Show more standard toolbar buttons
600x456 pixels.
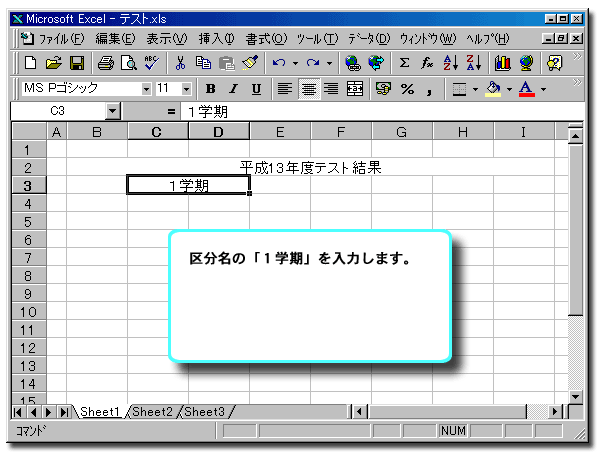click(577, 57)
